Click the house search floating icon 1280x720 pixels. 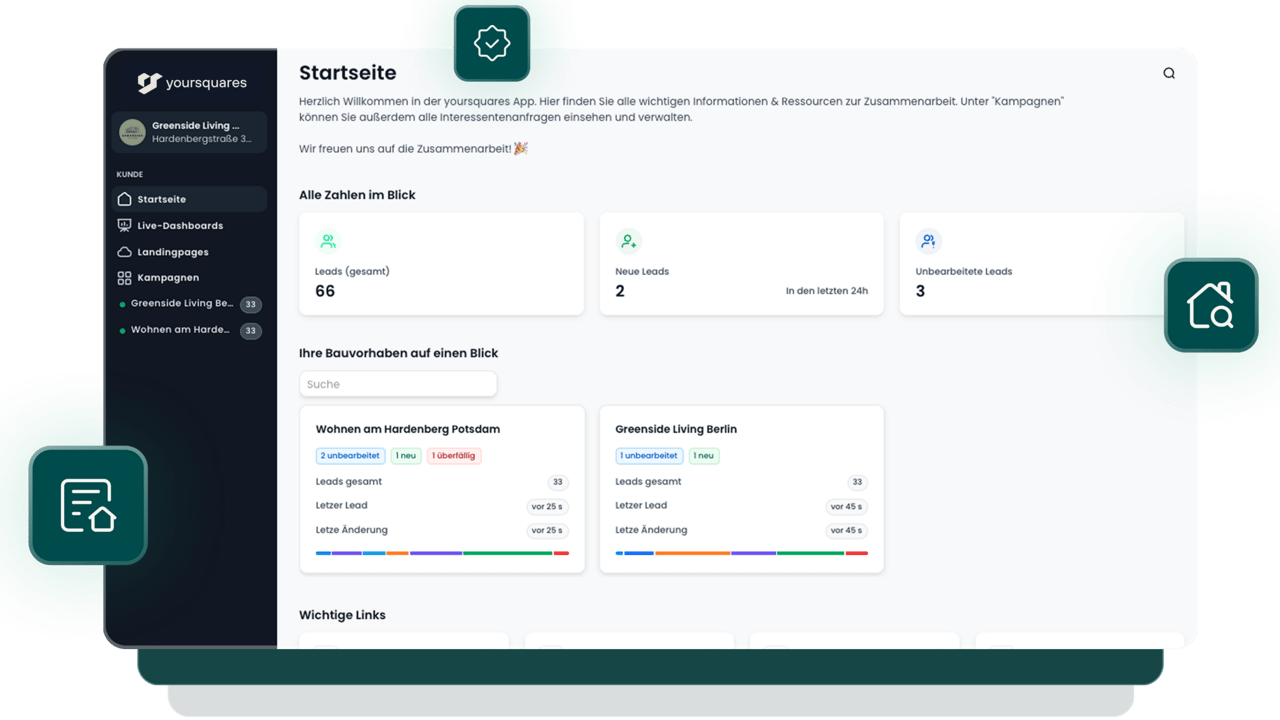pos(1211,306)
